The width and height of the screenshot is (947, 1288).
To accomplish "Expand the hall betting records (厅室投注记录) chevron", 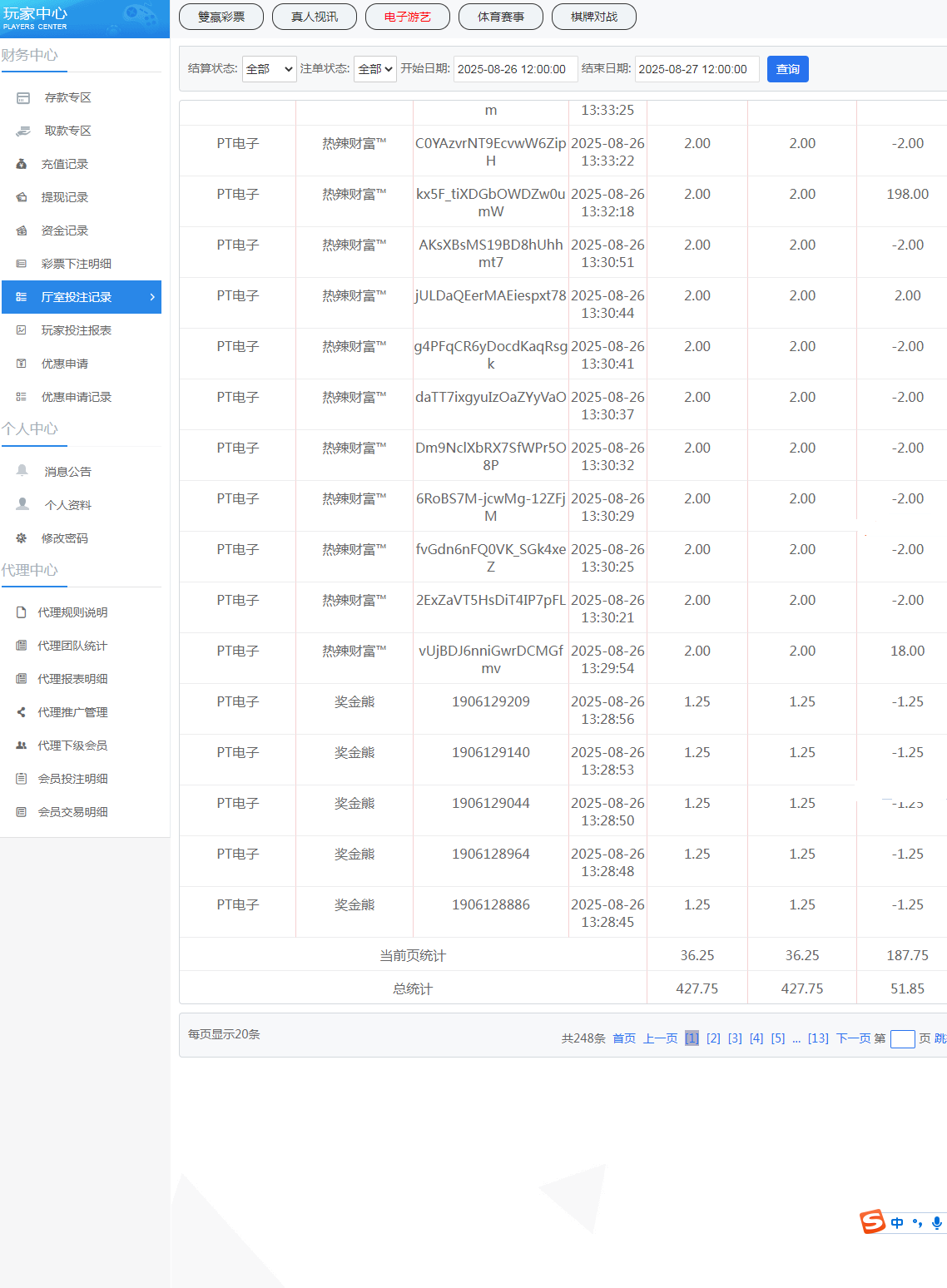I will tap(152, 297).
